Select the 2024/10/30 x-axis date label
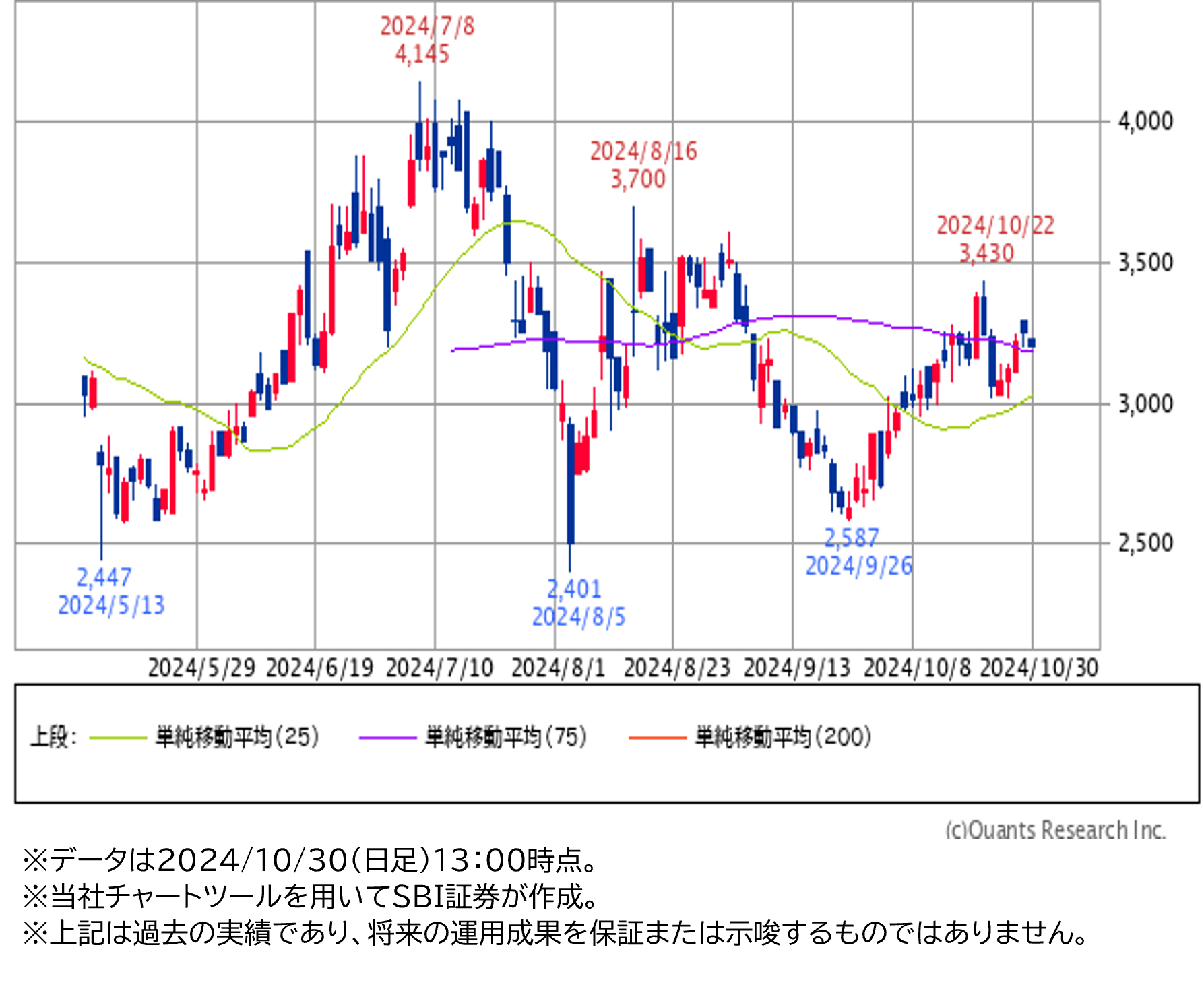This screenshot has height=1001, width=1204. click(1038, 668)
